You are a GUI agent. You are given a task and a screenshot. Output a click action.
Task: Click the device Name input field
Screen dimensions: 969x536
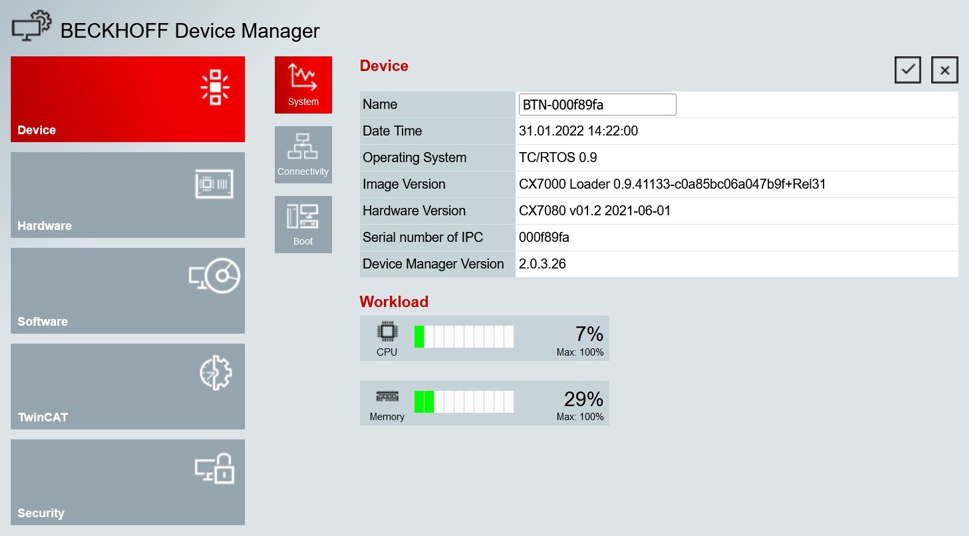coord(598,104)
